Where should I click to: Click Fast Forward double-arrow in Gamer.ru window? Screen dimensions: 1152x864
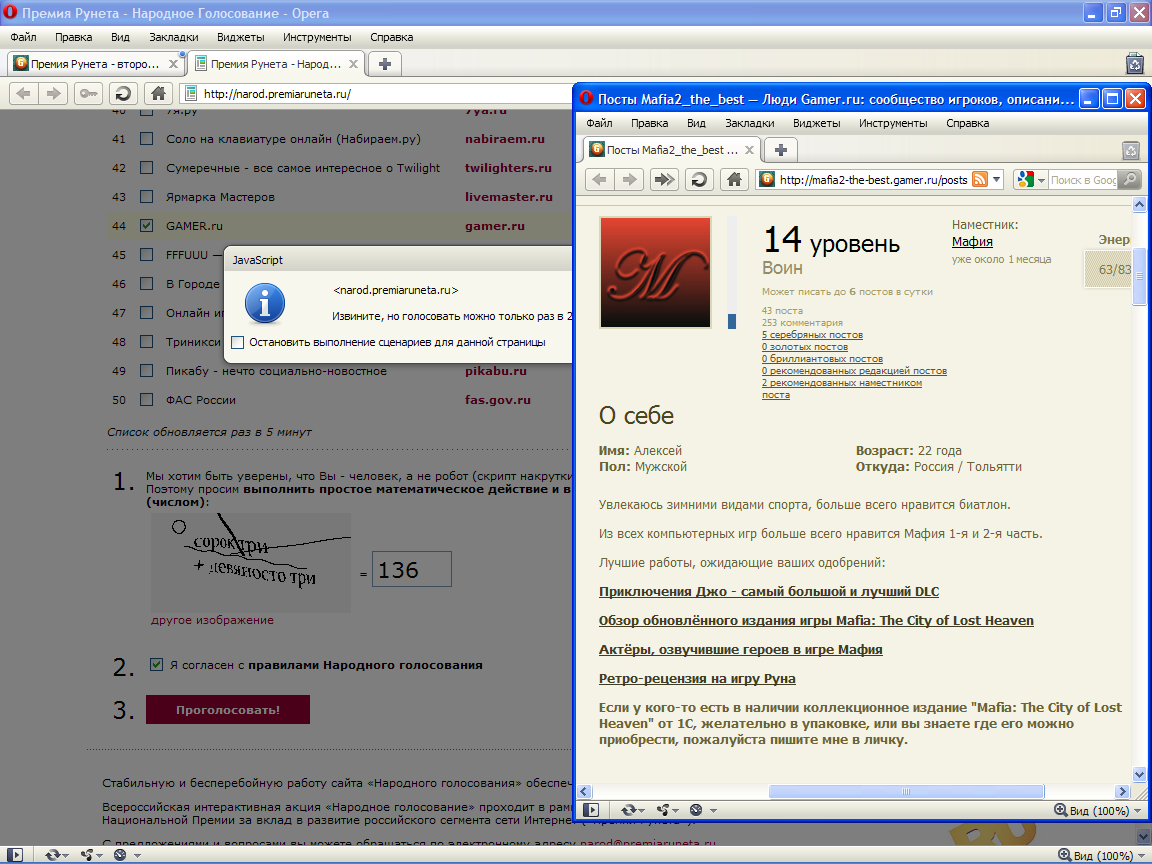point(663,179)
